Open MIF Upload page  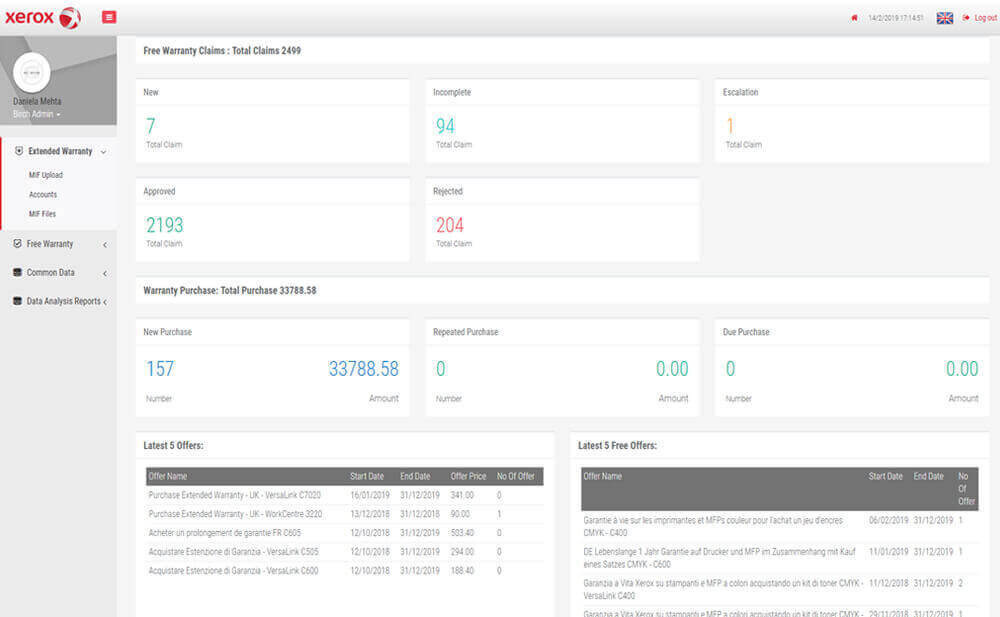click(x=45, y=175)
